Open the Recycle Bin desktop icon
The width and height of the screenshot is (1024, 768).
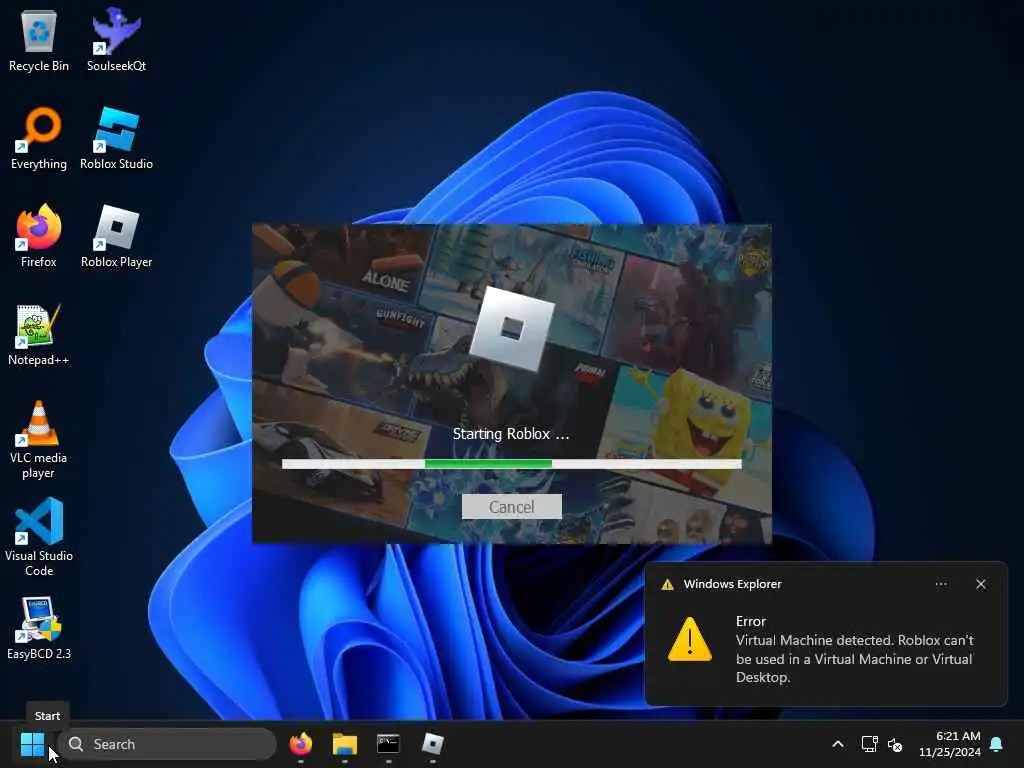pyautogui.click(x=39, y=40)
